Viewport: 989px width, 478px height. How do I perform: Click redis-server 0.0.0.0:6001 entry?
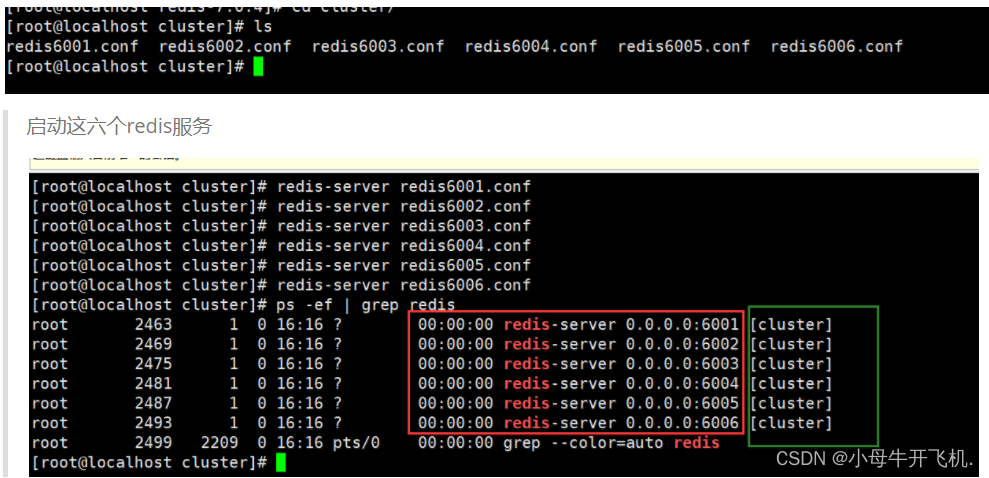(621, 325)
